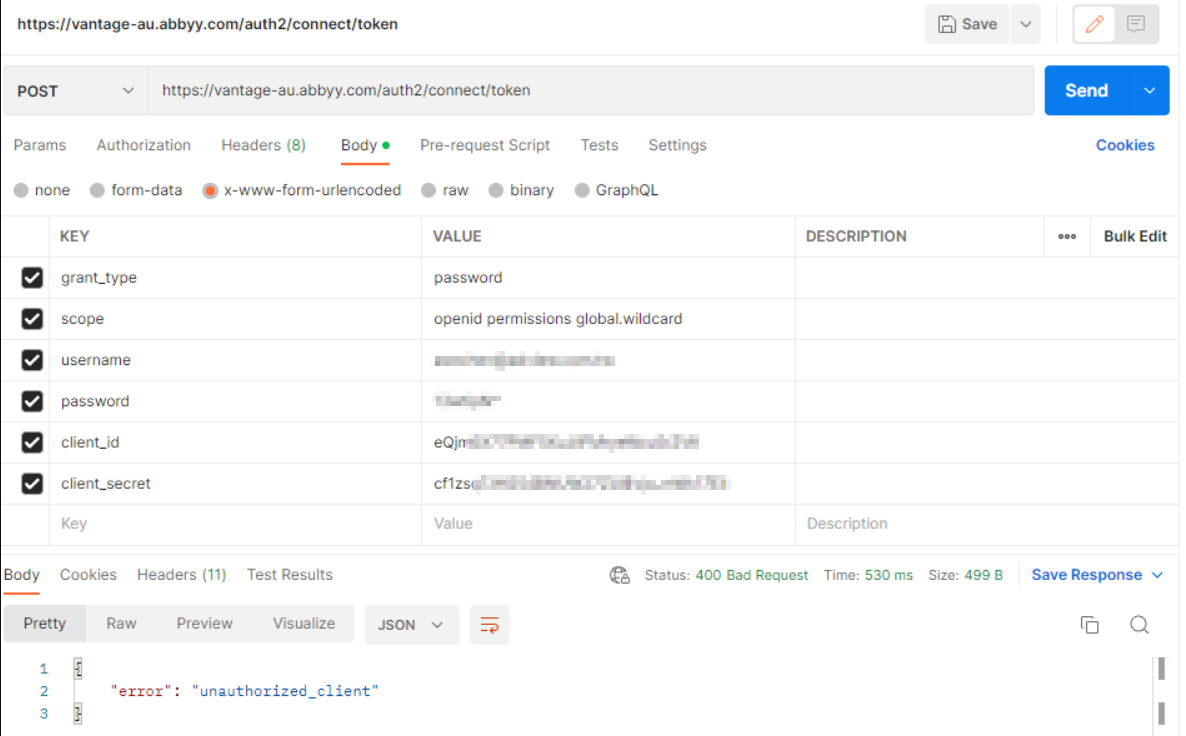Click the network globe icon
Viewport: 1186px width, 736px height.
coord(619,576)
